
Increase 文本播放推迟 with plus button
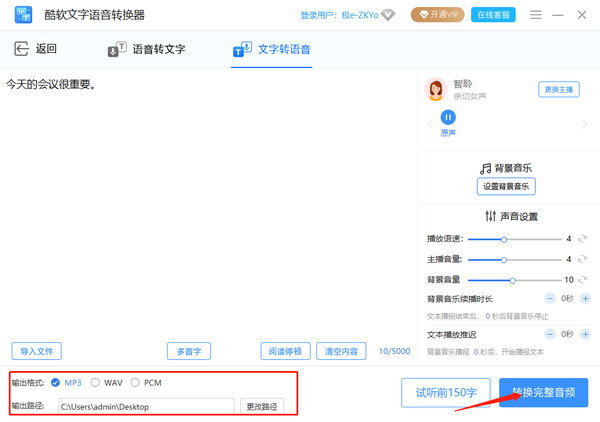click(585, 334)
